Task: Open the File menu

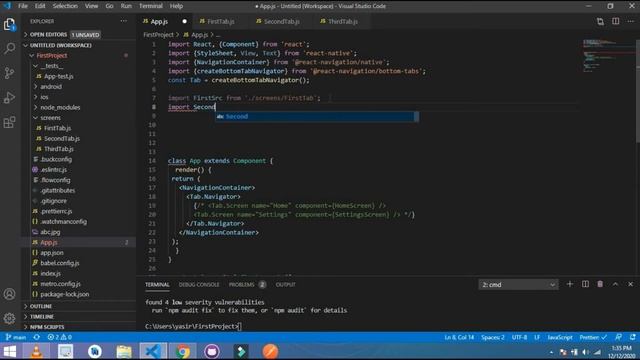Action: [x=23, y=6]
